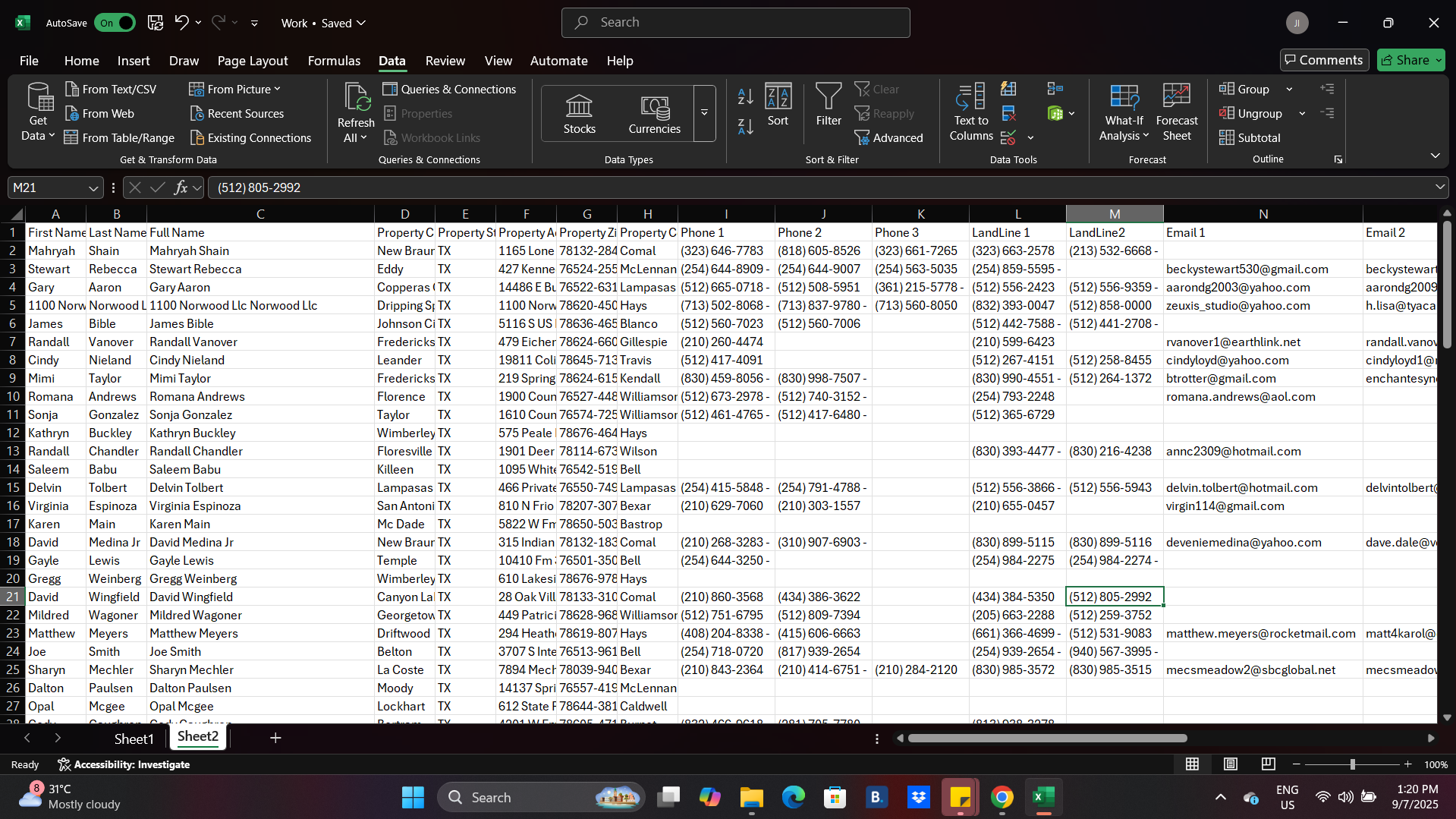
Task: Open Data Model management
Action: (1055, 114)
